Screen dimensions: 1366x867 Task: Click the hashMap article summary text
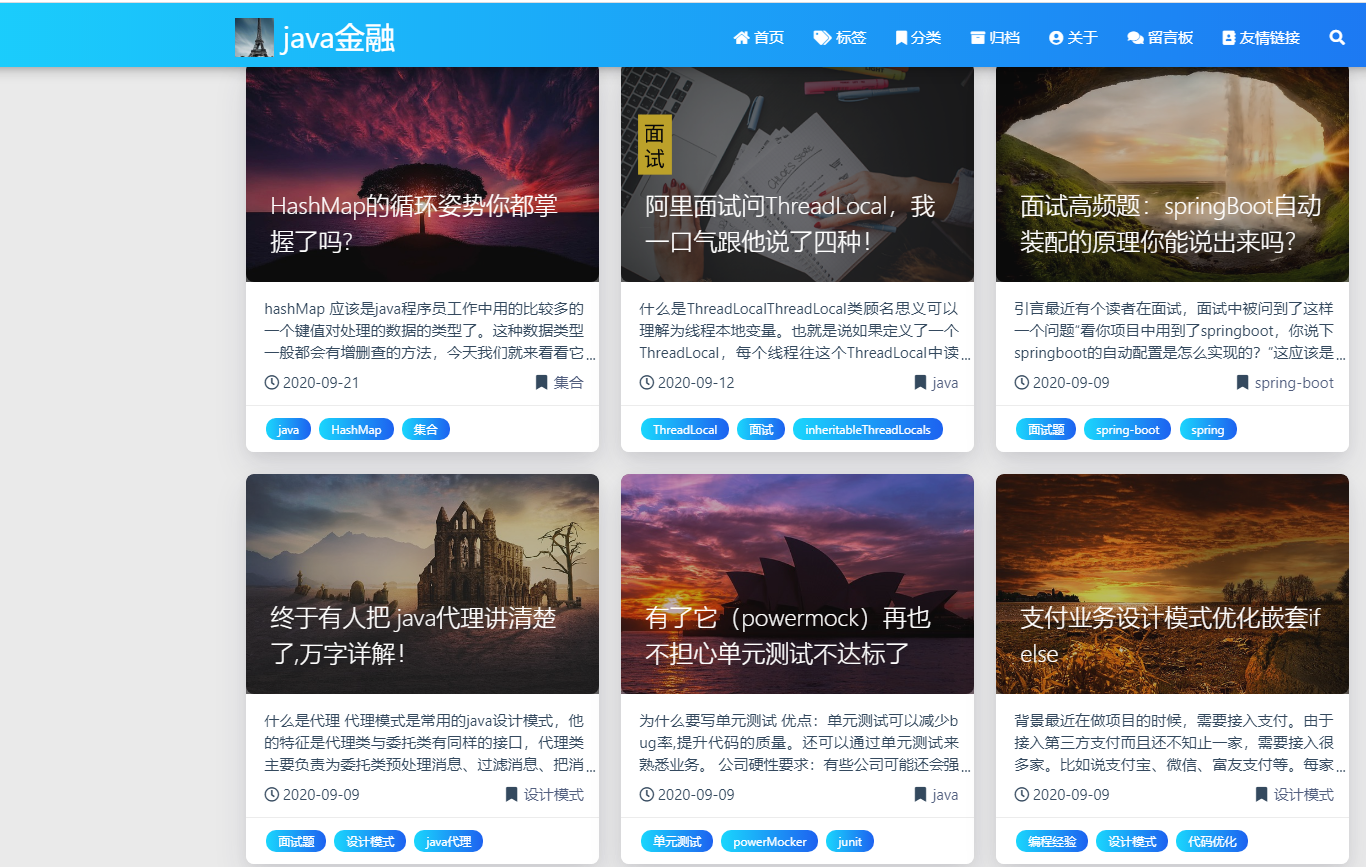(x=424, y=331)
